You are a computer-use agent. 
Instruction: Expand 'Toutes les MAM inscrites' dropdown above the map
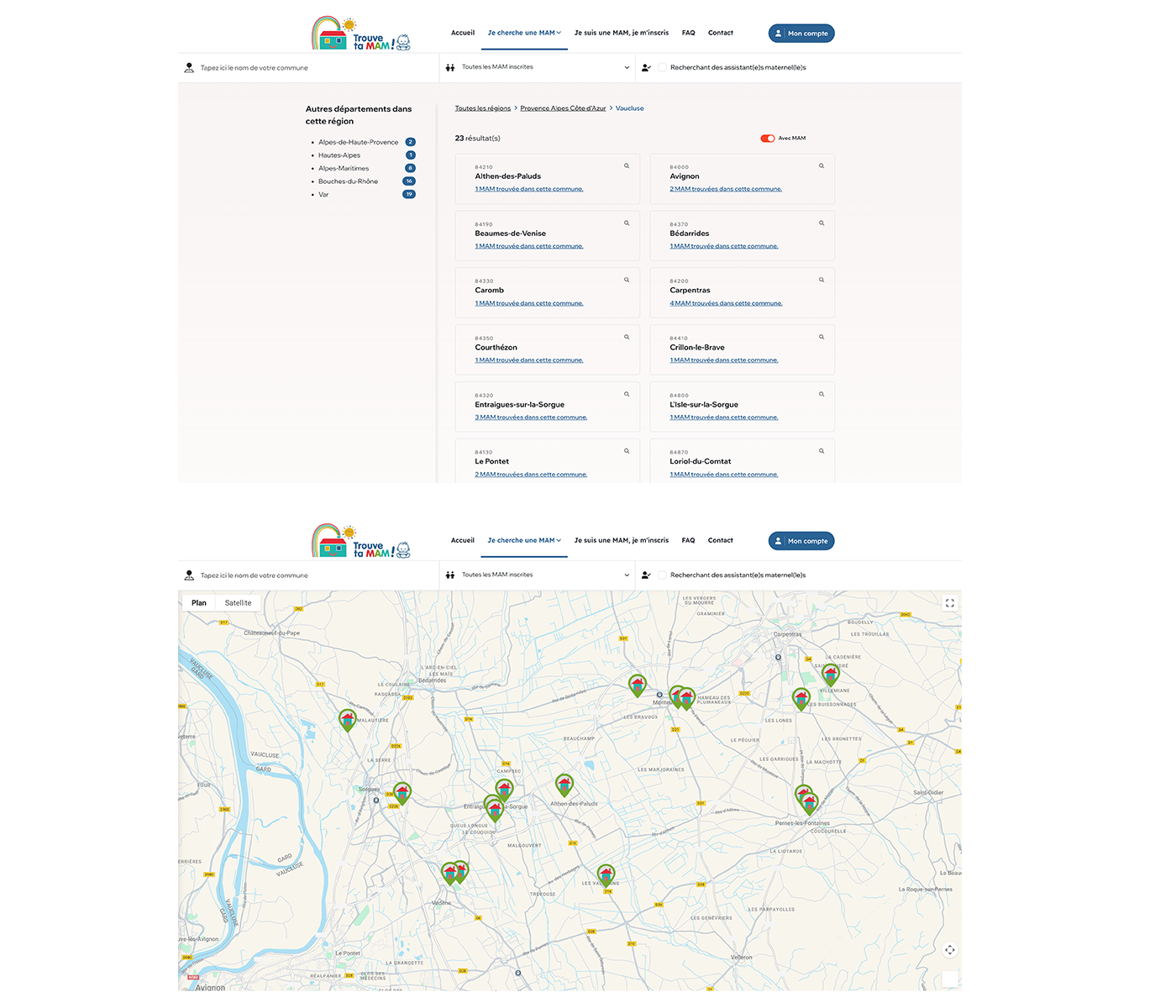point(538,575)
